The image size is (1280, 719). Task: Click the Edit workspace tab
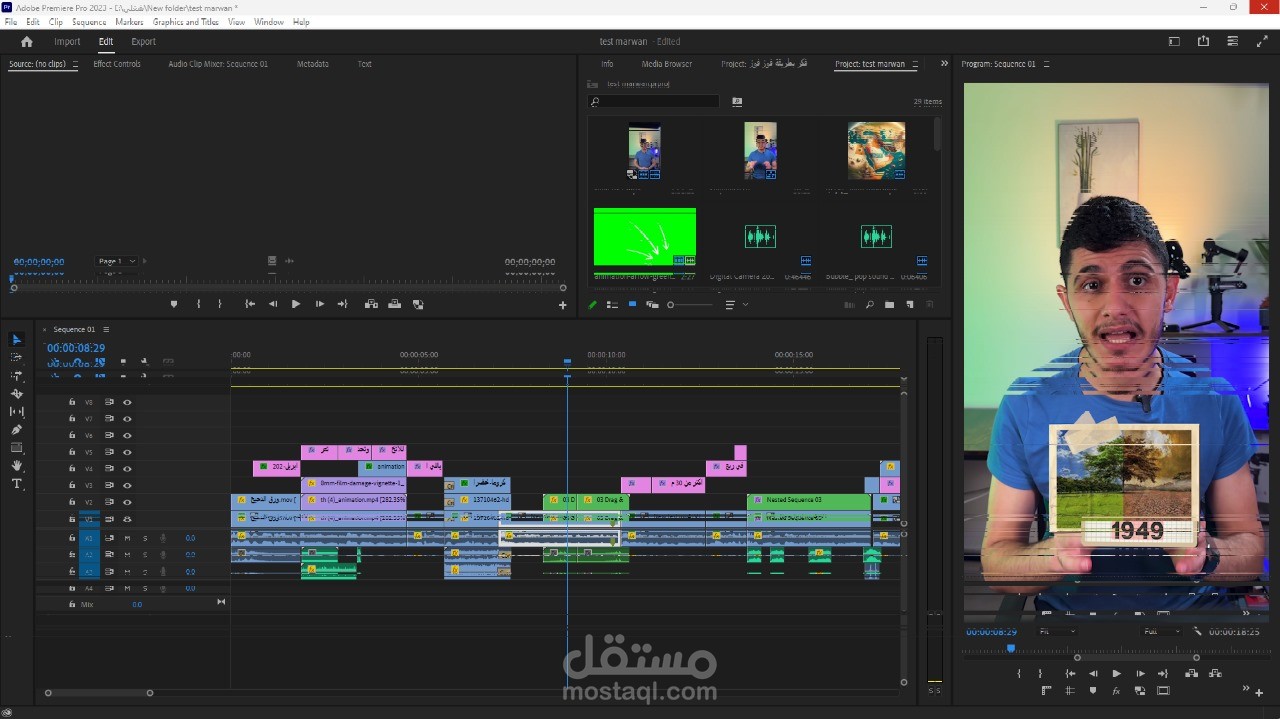click(106, 42)
